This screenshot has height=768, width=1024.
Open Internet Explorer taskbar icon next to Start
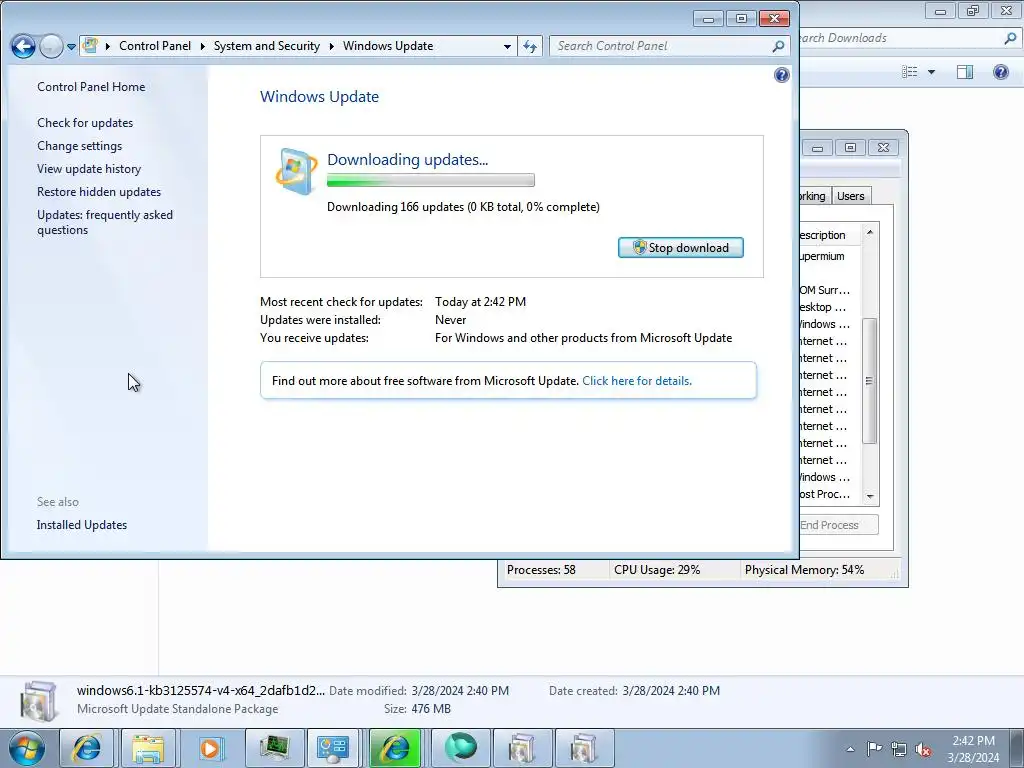87,748
